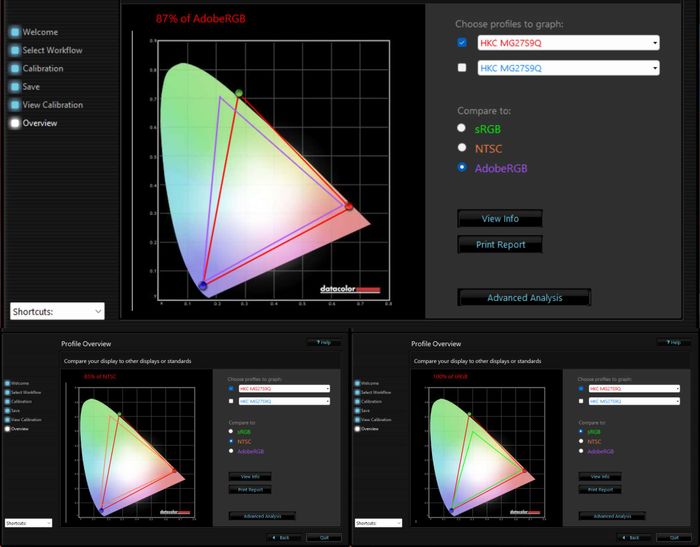
Task: Open View Calibration in the AdobeRGB window
Action: click(x=46, y=105)
